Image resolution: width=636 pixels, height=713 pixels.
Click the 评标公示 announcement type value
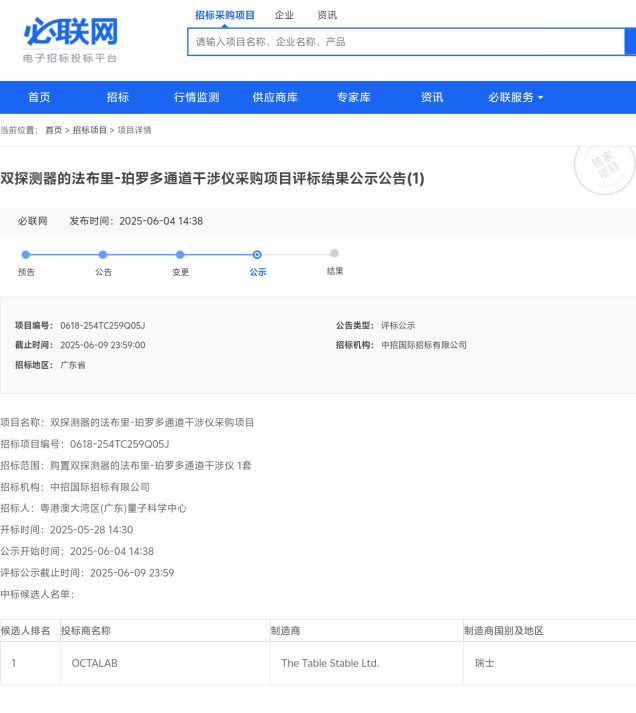[x=398, y=326]
